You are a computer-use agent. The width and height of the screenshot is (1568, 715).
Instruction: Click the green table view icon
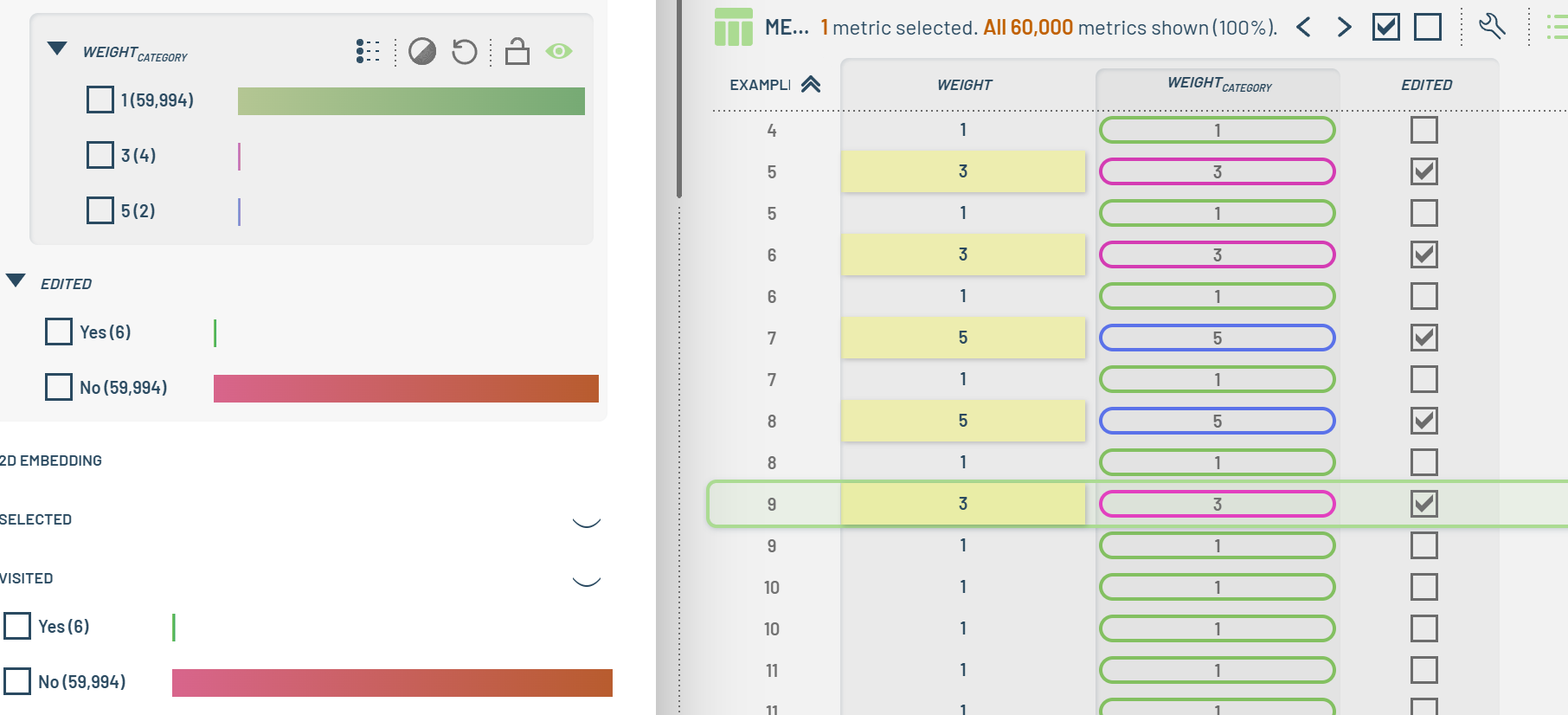[x=733, y=27]
